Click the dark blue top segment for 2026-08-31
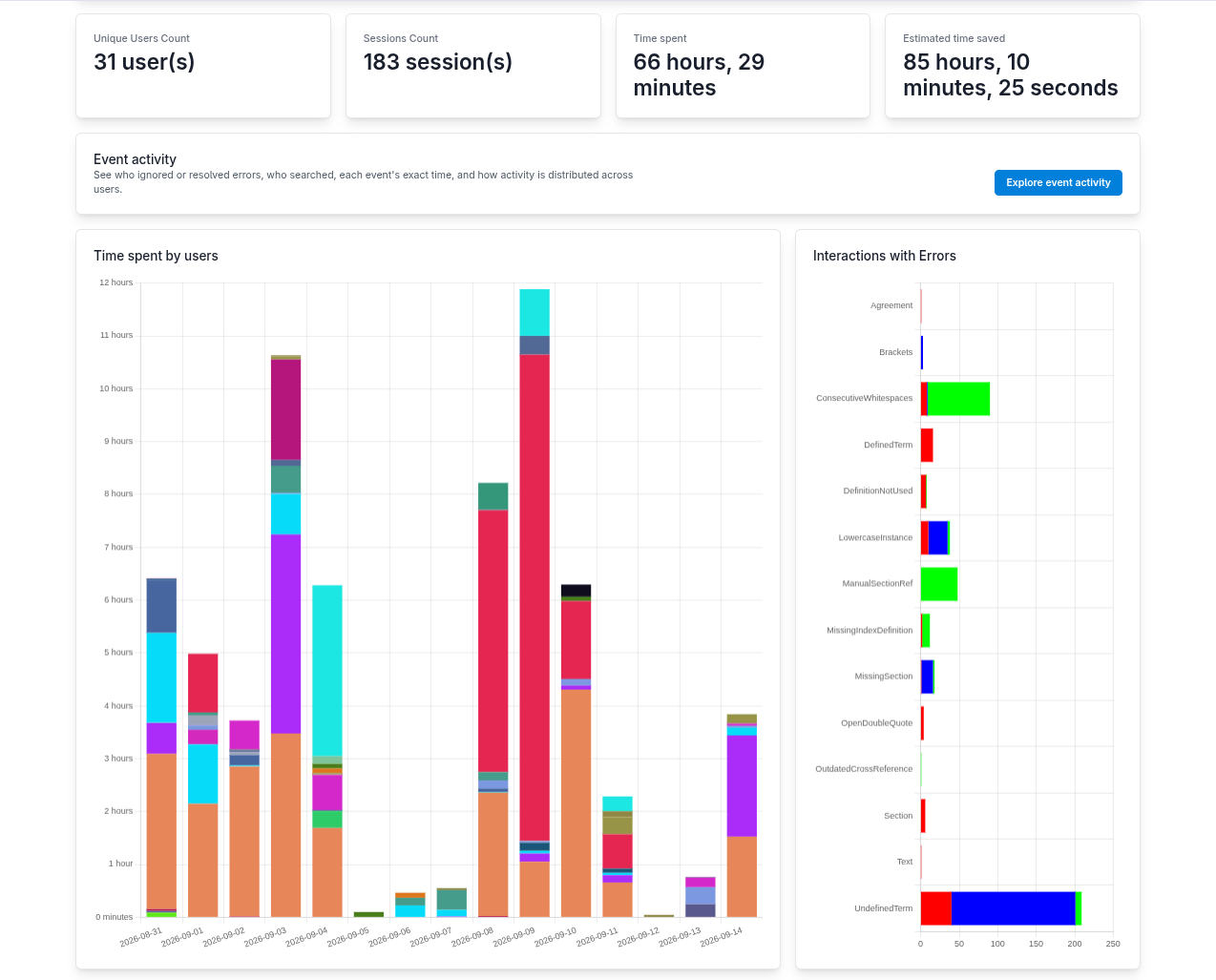The width and height of the screenshot is (1216, 980). [161, 606]
